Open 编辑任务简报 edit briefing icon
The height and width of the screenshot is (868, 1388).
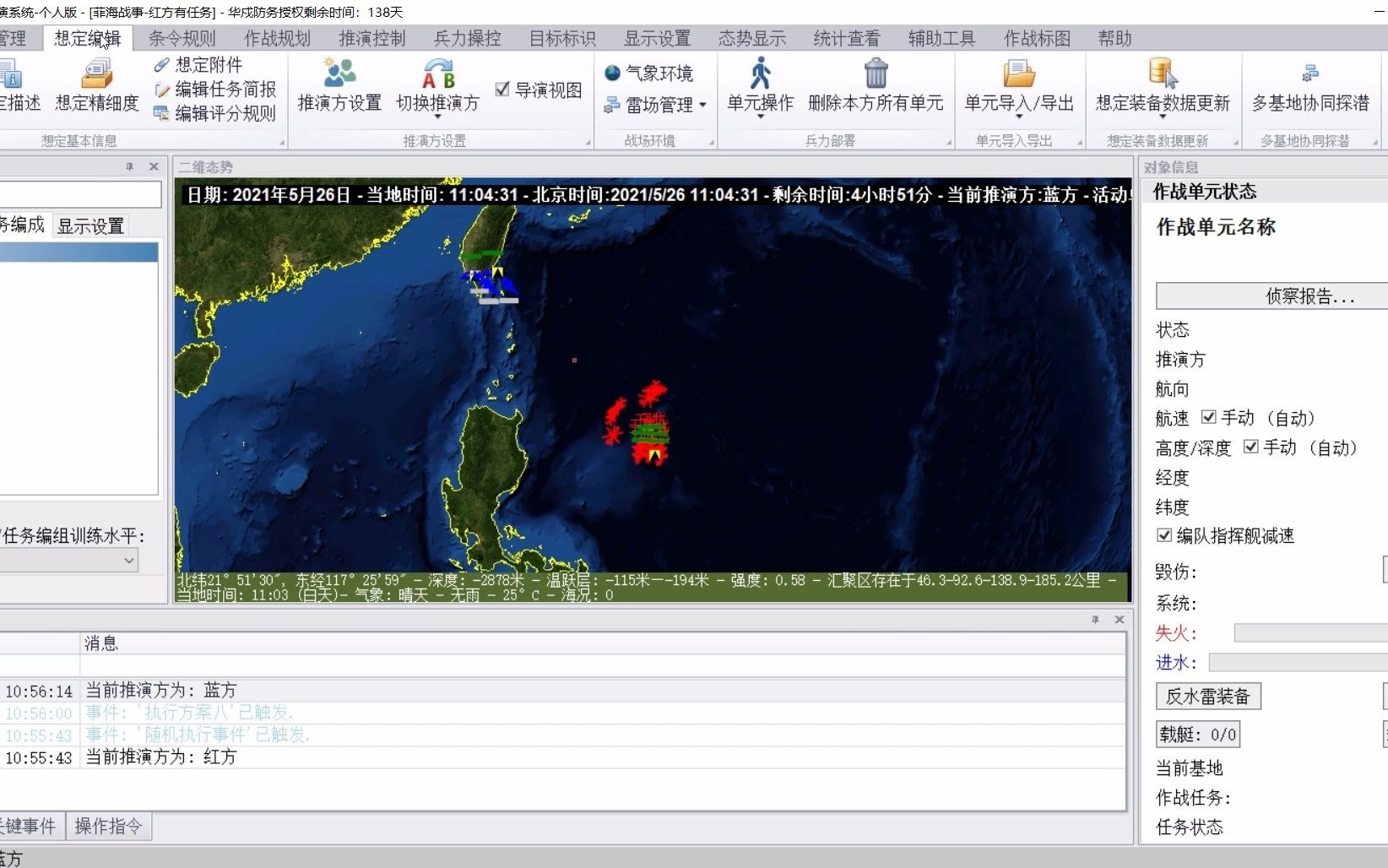click(x=162, y=90)
